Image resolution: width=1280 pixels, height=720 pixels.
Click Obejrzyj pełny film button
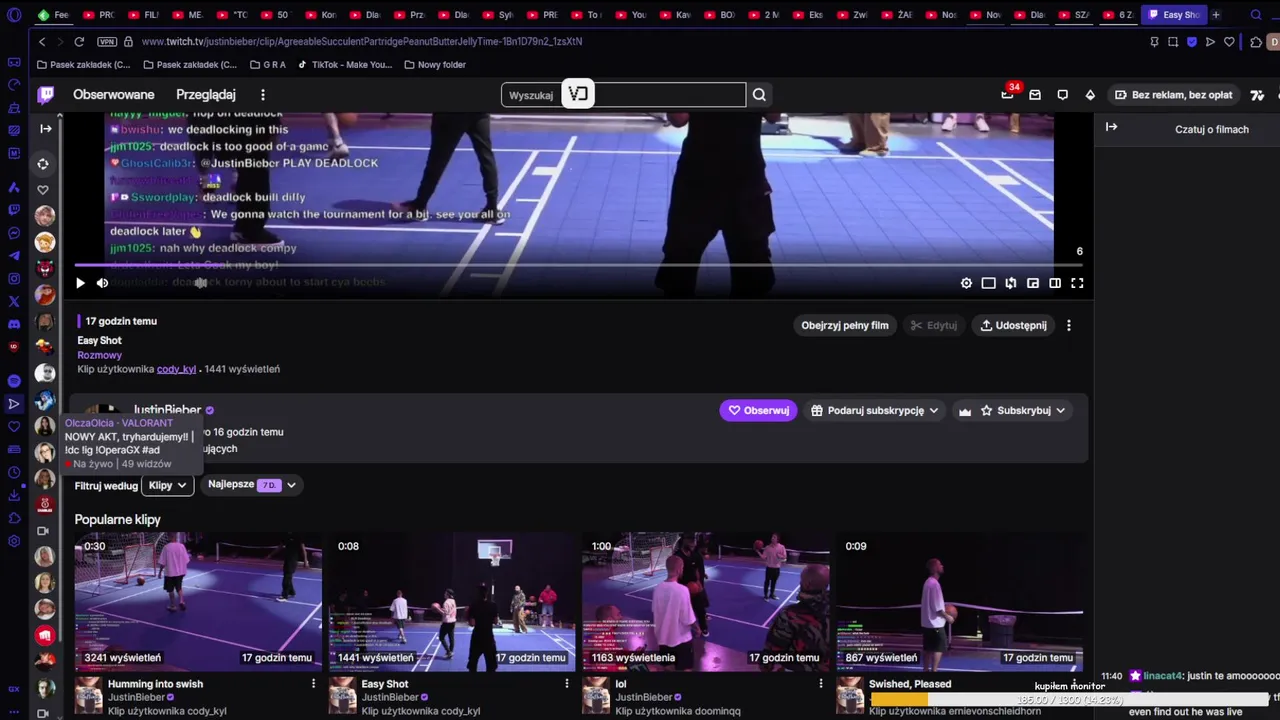pyautogui.click(x=845, y=325)
